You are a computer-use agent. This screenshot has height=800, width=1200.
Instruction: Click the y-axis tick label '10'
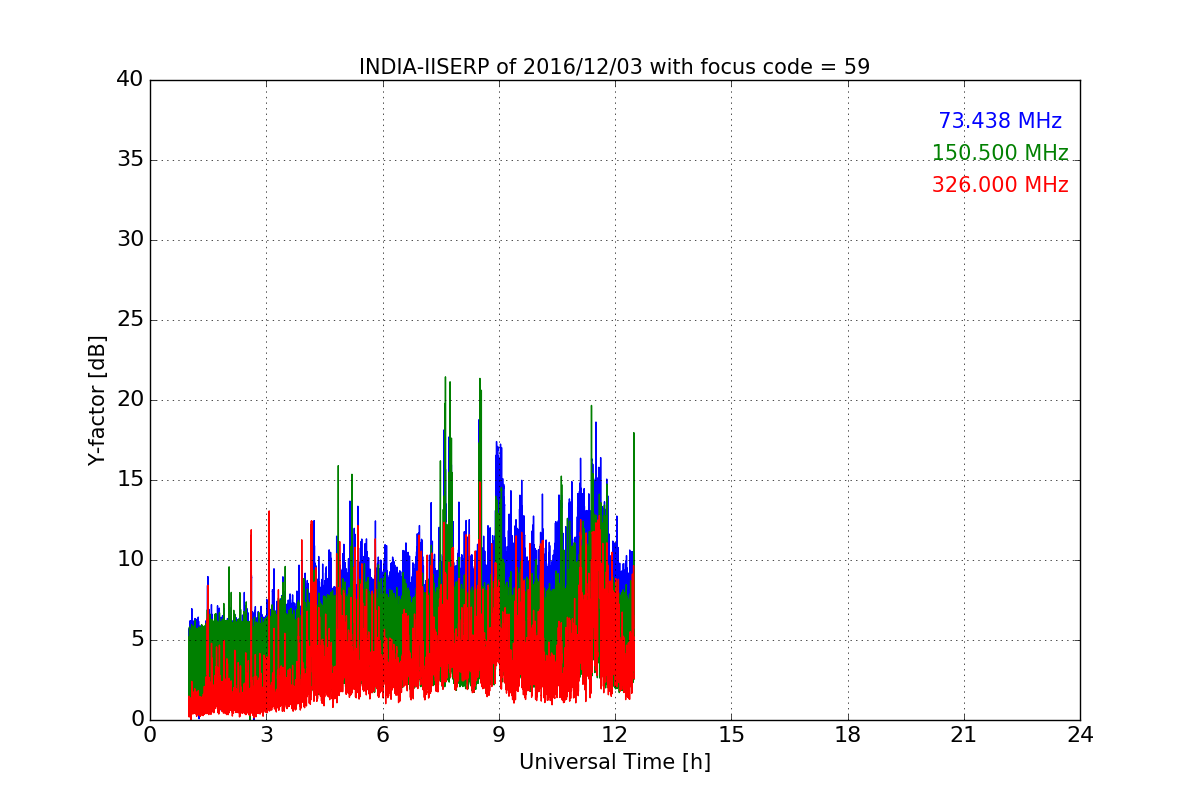pos(130,560)
